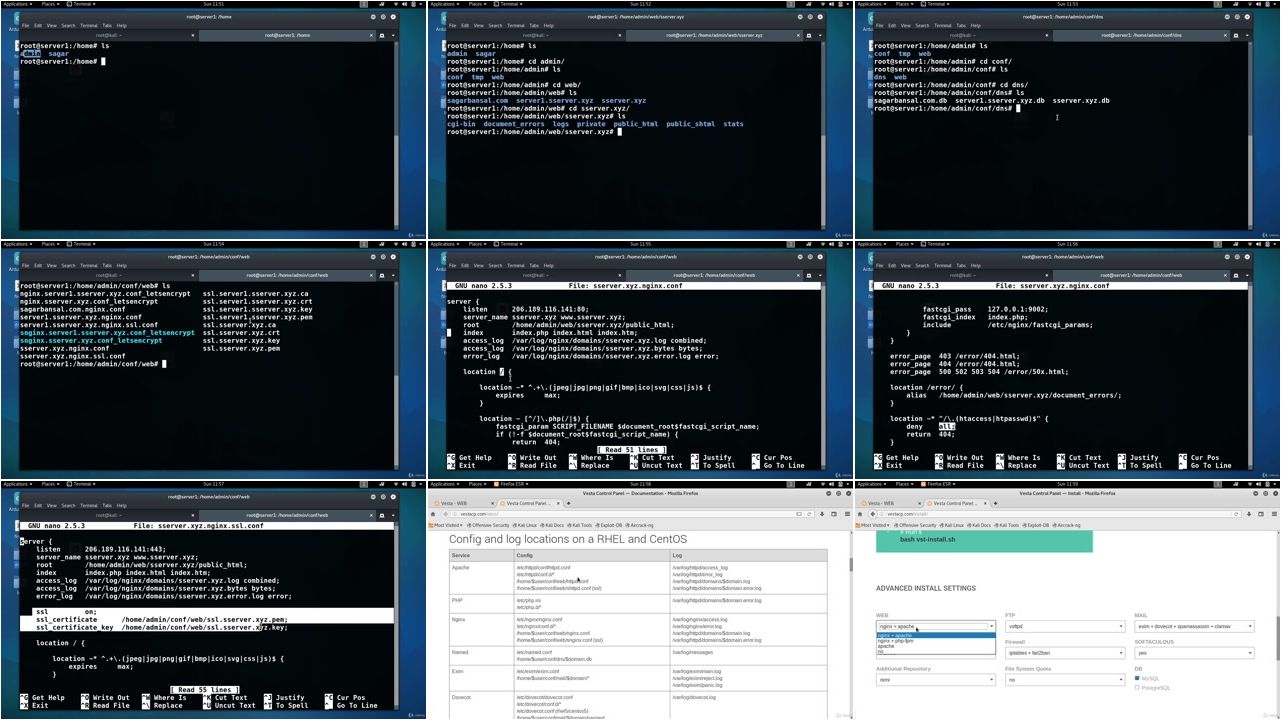The height and width of the screenshot is (720, 1281).
Task: Click the WEB dropdown showing nginx + apache
Action: 936,626
